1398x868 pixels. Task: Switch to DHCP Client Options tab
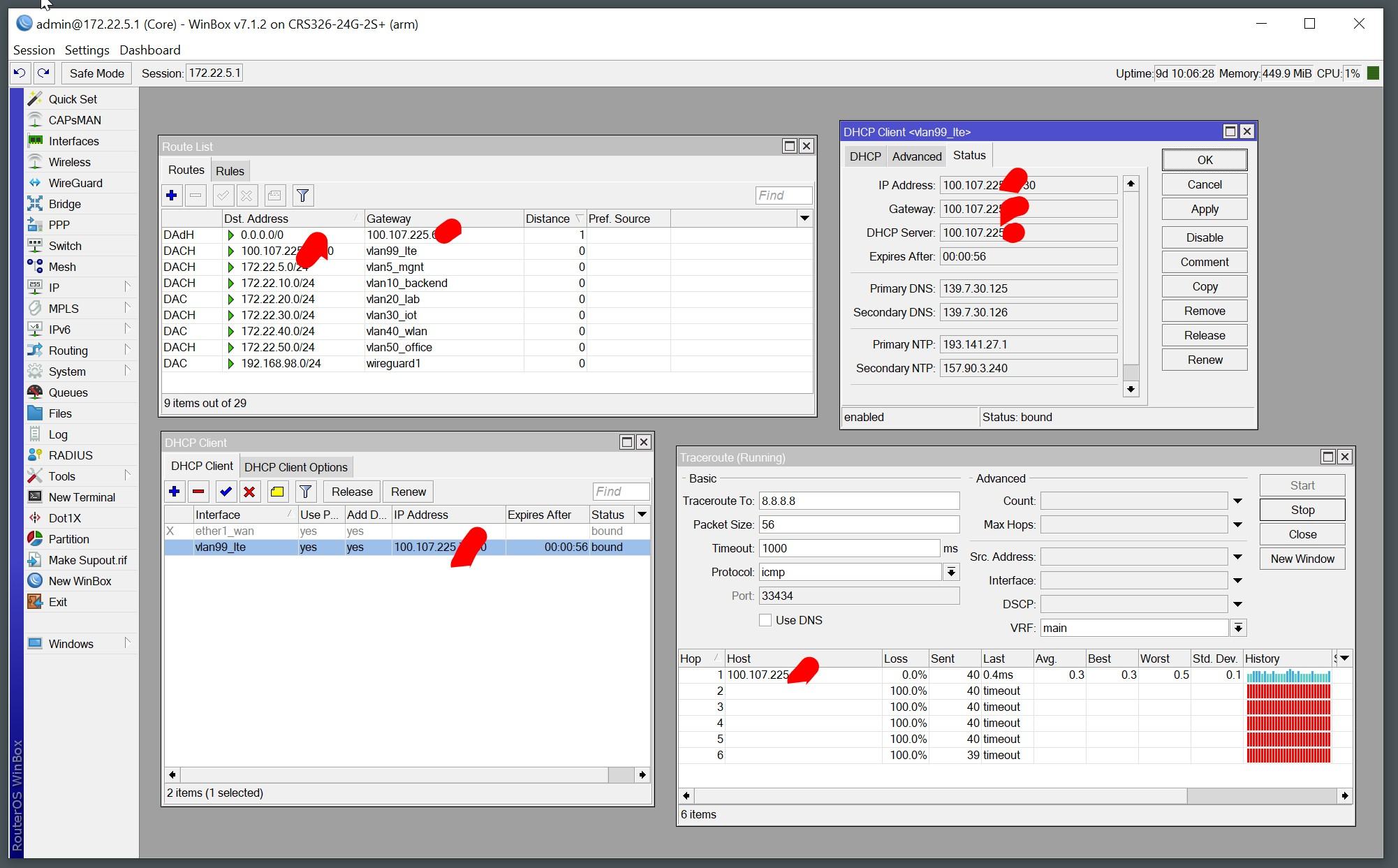coord(296,467)
